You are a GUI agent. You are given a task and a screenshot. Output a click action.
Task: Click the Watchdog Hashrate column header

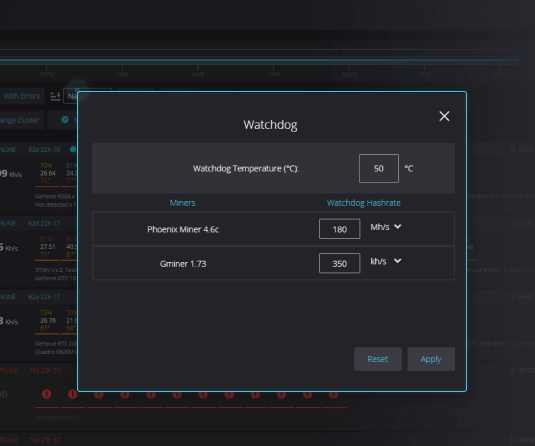pos(364,203)
